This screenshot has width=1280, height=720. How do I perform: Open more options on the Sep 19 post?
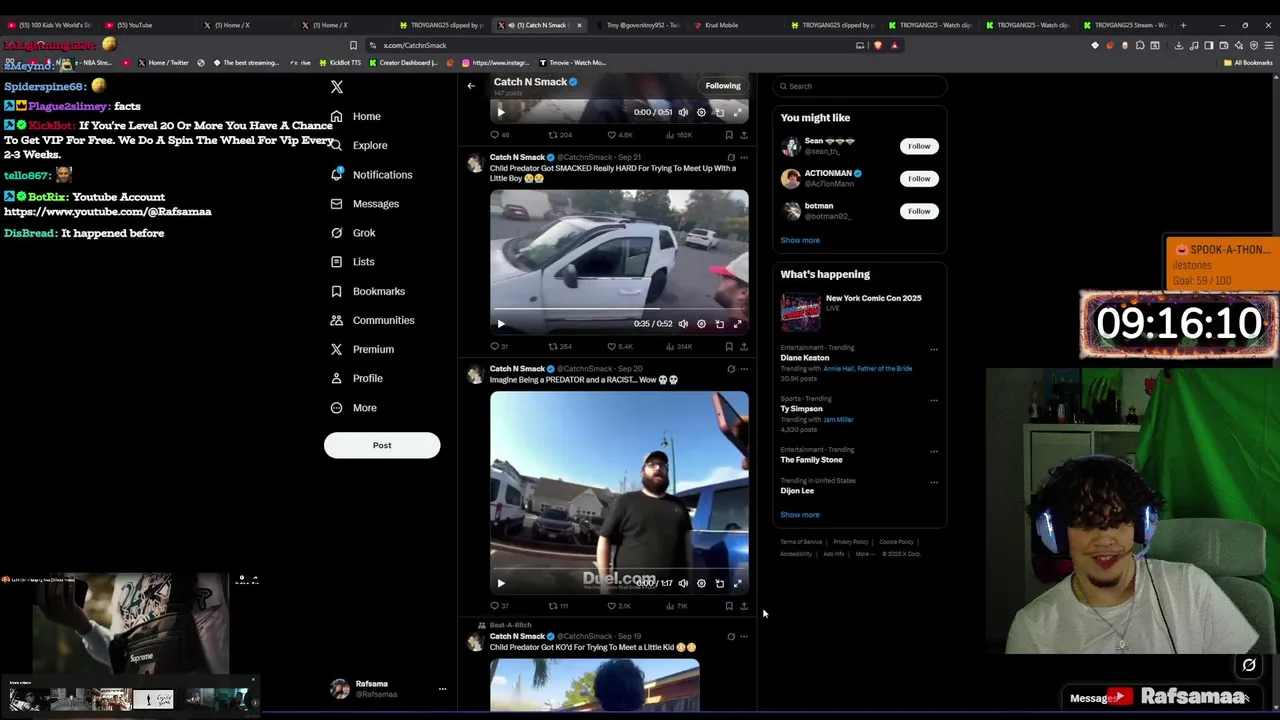pyautogui.click(x=743, y=636)
